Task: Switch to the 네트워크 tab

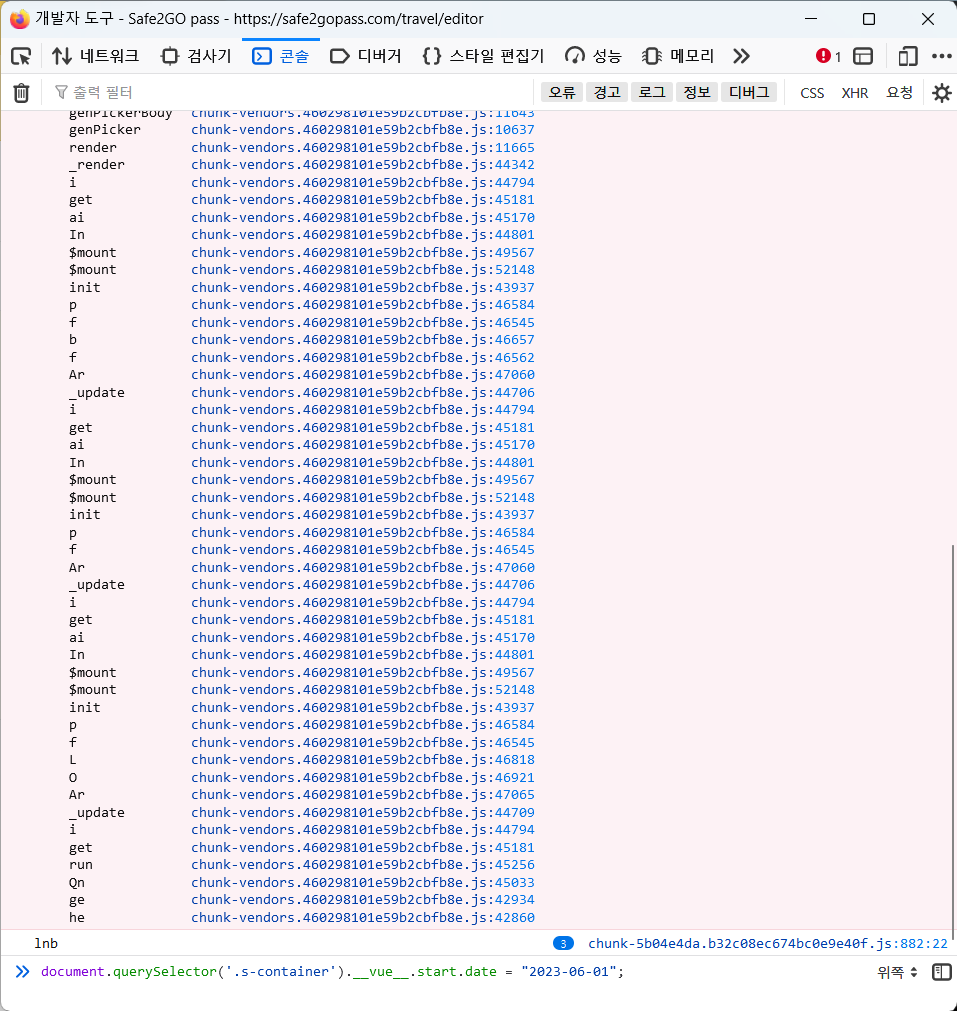Action: tap(95, 56)
